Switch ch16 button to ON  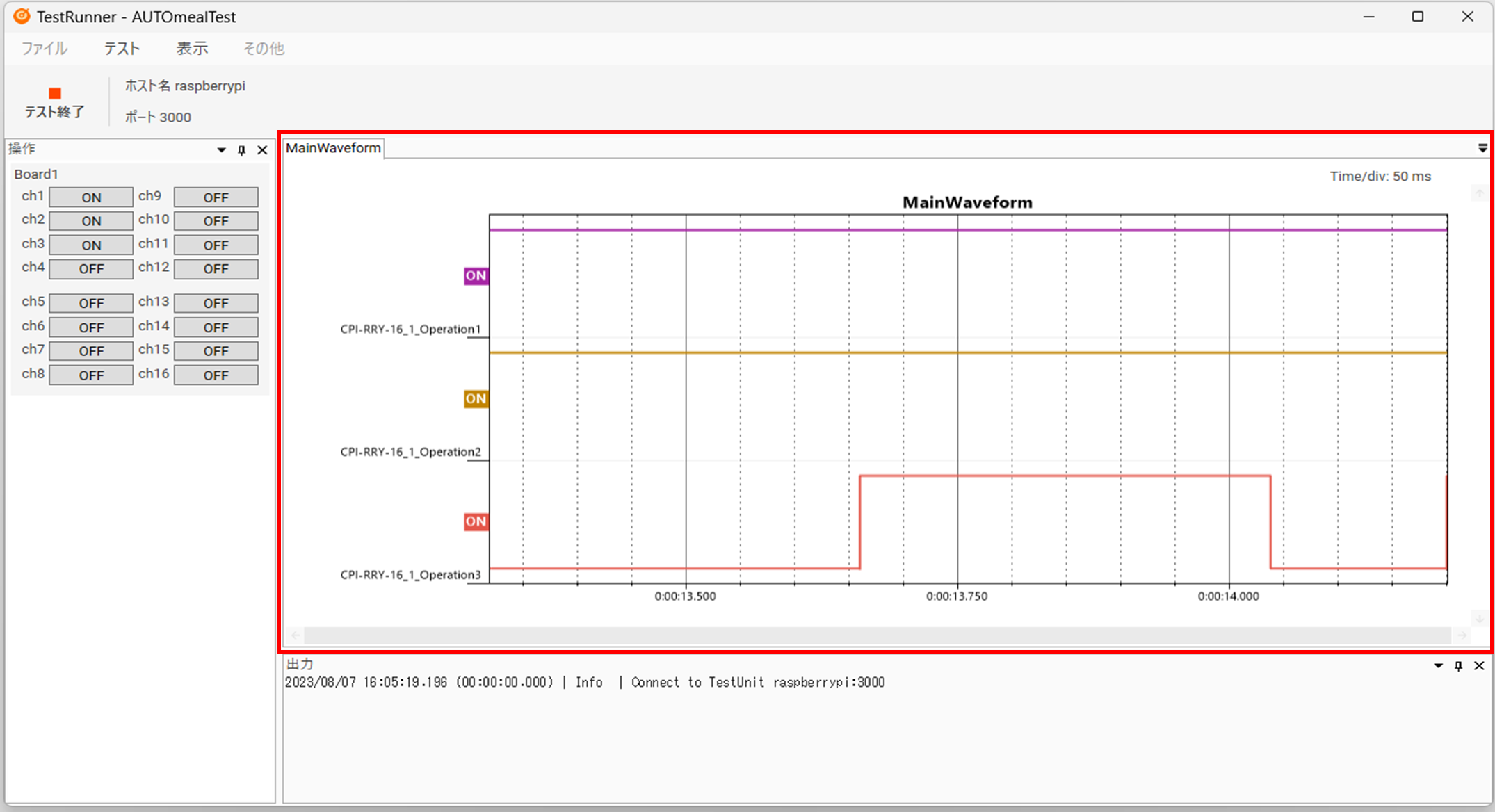tap(216, 375)
